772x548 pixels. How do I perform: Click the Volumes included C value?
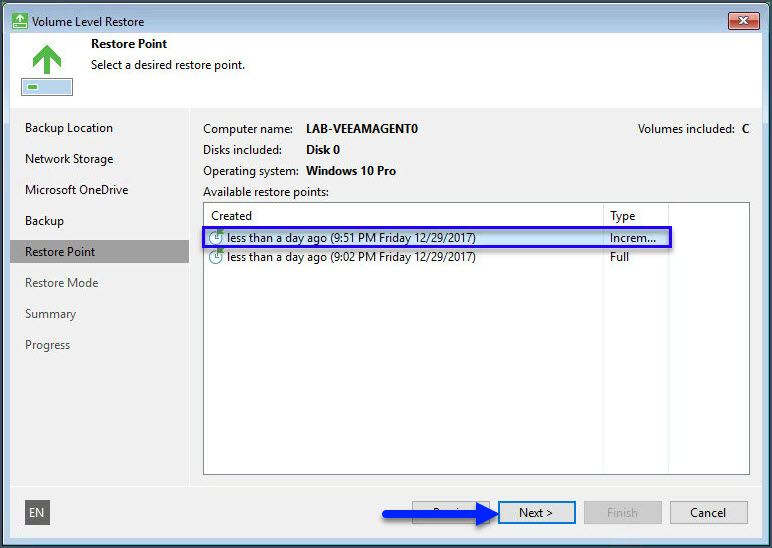click(745, 129)
